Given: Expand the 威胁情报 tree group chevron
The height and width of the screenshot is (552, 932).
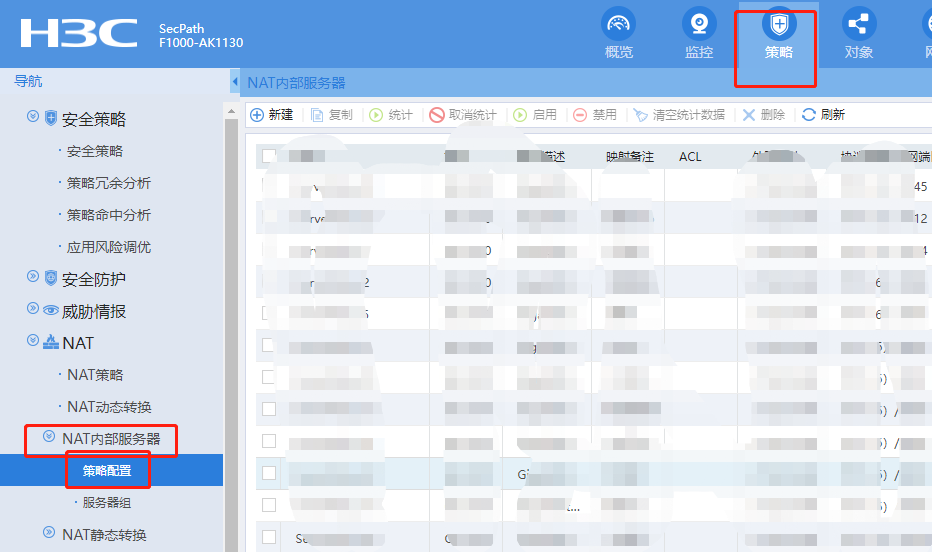Looking at the screenshot, I should pos(33,308).
